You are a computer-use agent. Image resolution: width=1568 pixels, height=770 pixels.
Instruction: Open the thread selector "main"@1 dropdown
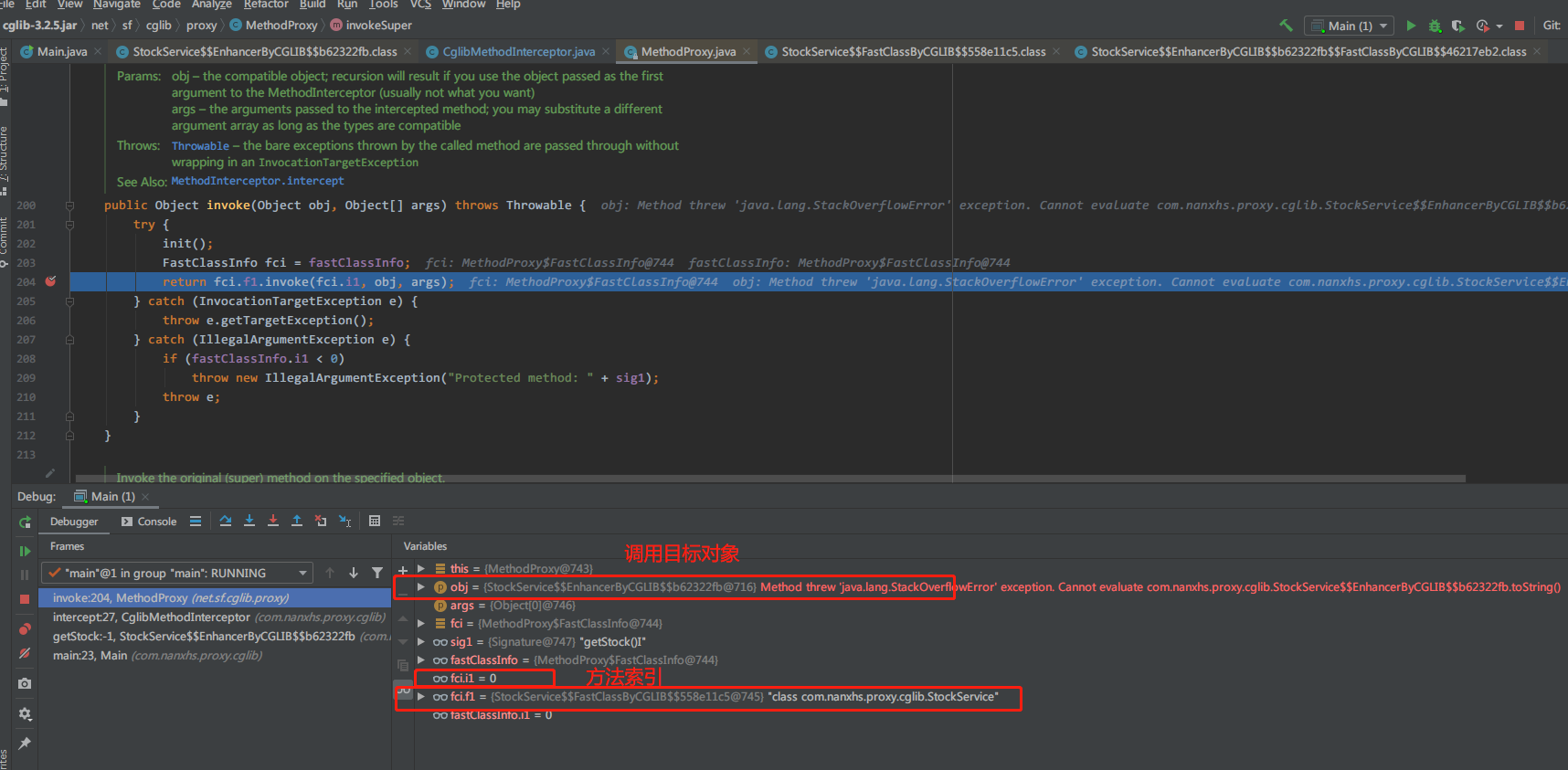(x=177, y=573)
